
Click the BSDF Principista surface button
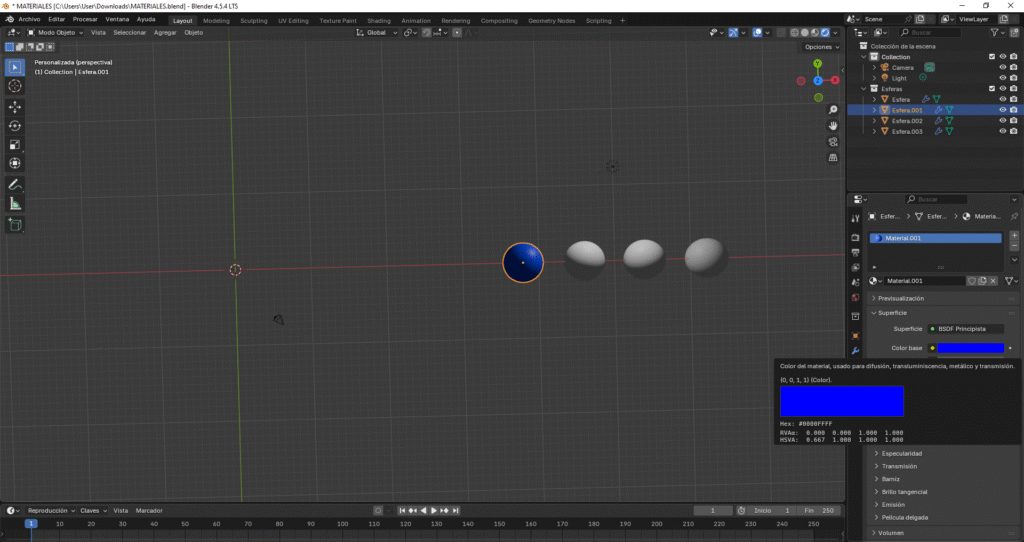point(965,328)
